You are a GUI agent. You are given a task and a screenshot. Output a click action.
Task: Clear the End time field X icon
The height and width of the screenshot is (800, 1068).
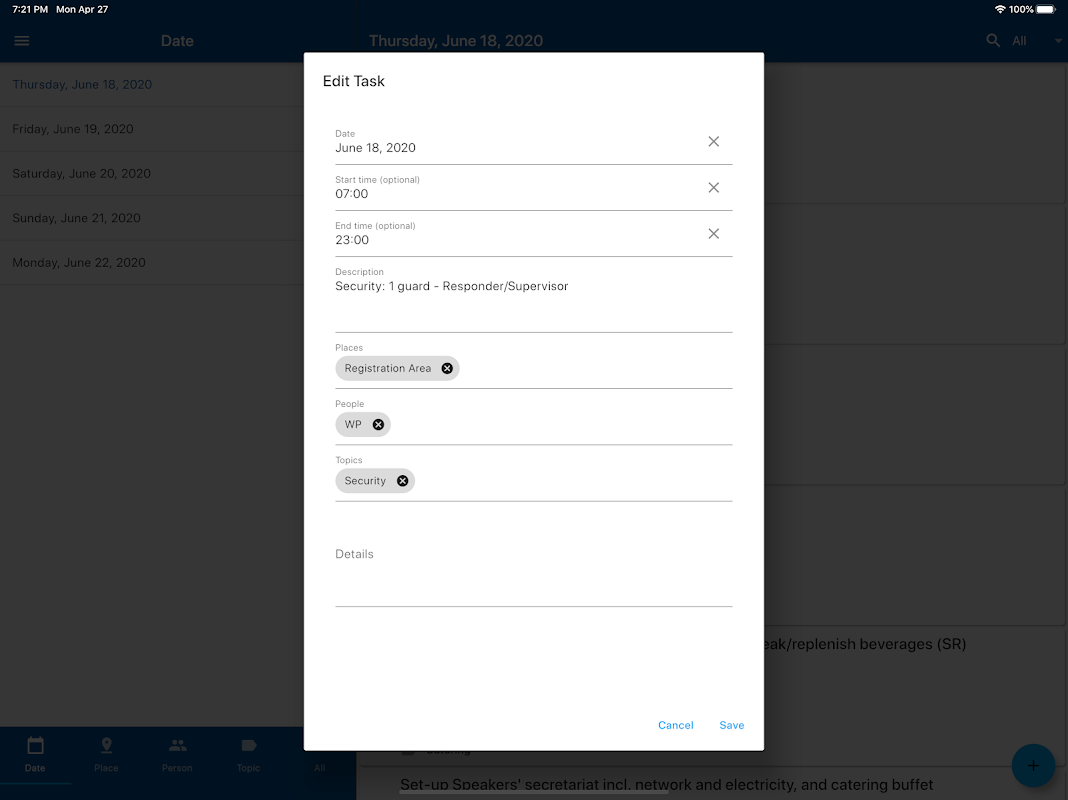pyautogui.click(x=713, y=234)
